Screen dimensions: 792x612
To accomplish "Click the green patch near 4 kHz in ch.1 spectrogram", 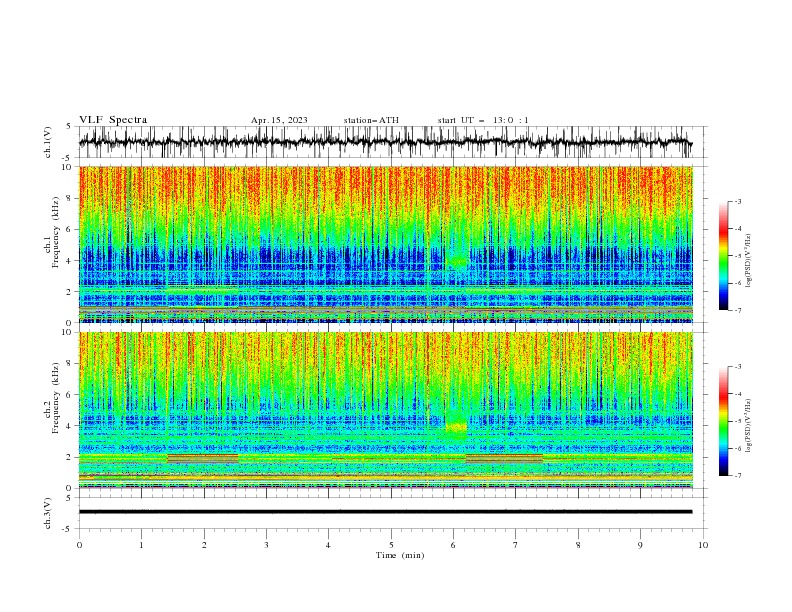I will (458, 261).
